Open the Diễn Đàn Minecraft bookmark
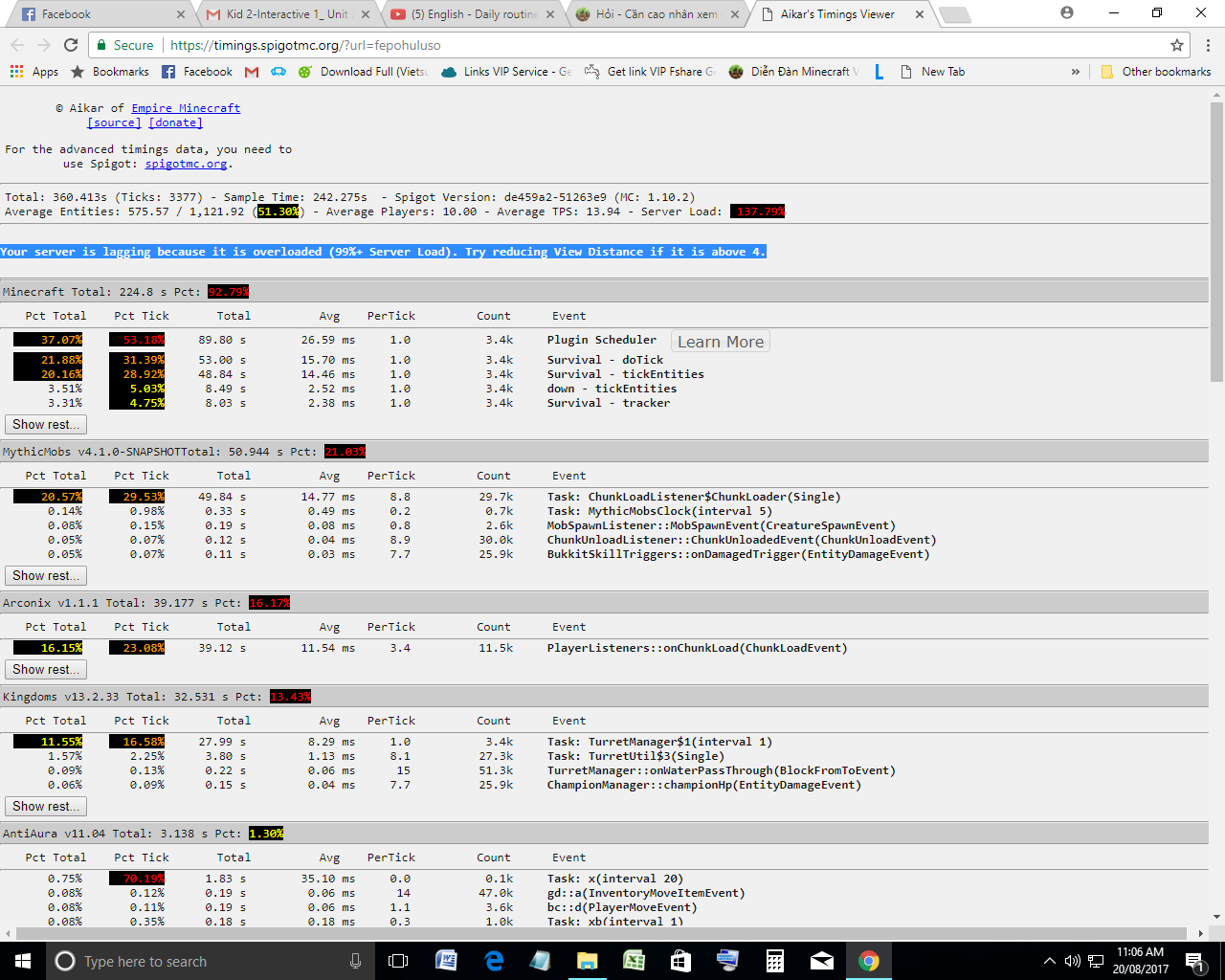Viewport: 1225px width, 980px height. [794, 71]
